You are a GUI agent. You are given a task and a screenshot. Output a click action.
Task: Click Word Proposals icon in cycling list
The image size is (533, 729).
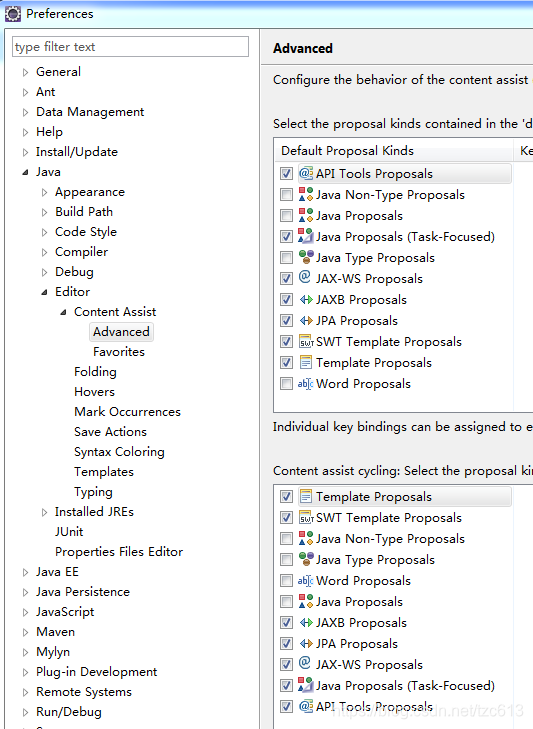(306, 581)
